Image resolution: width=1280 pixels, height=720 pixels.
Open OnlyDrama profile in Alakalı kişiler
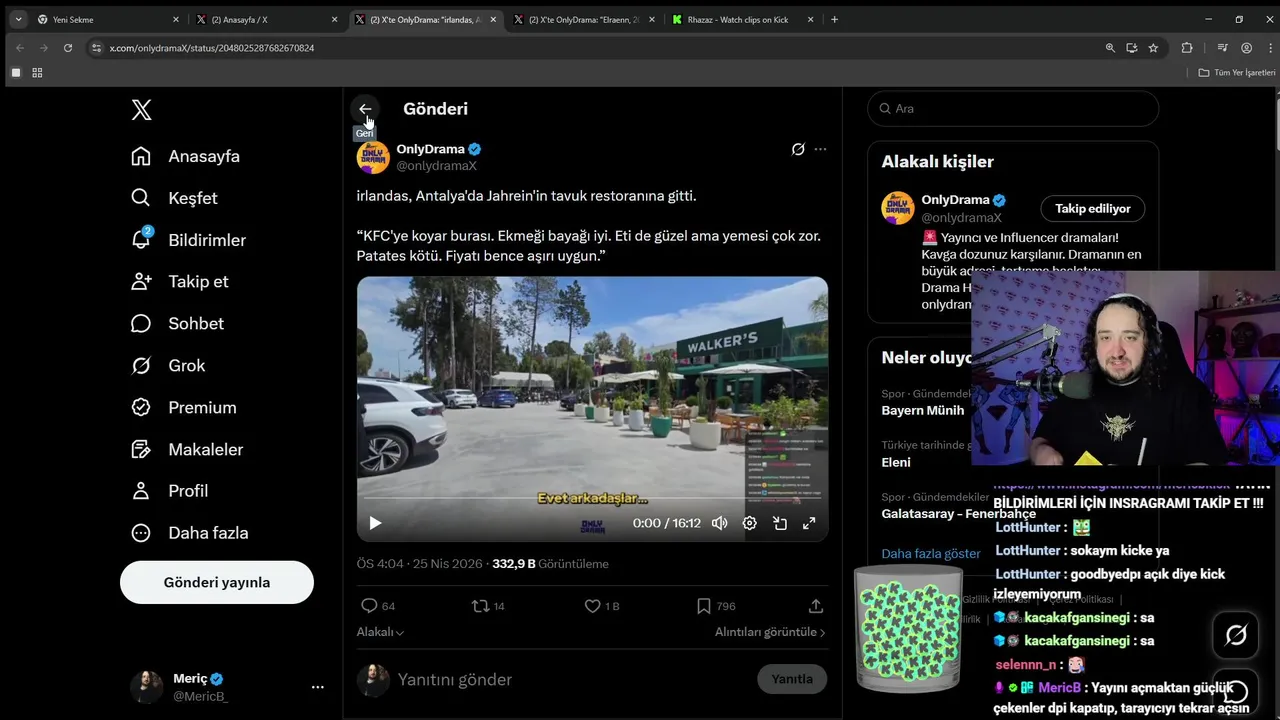pos(955,200)
